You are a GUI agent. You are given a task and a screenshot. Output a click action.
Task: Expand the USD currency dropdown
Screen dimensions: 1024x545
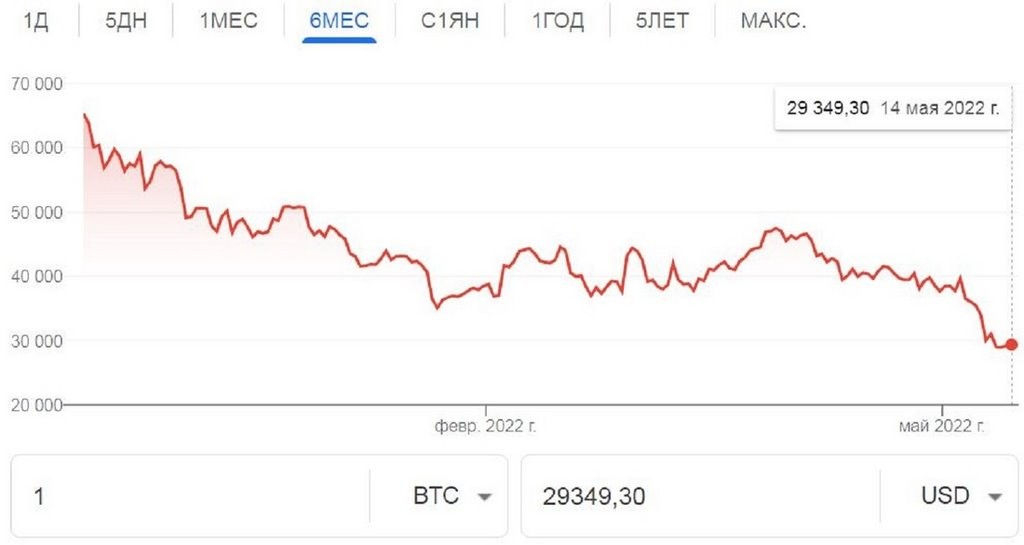pyautogui.click(x=945, y=496)
